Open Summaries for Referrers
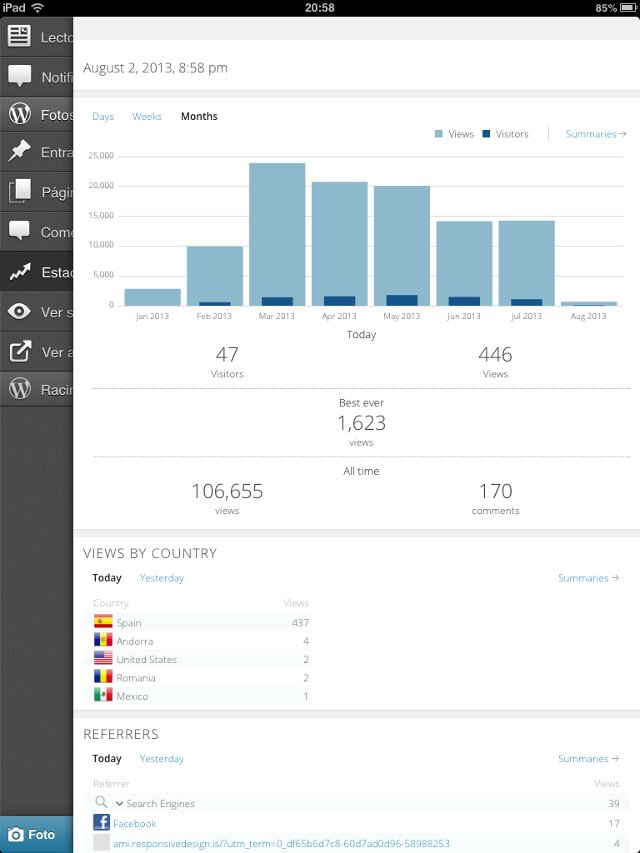The width and height of the screenshot is (640, 853). 588,758
